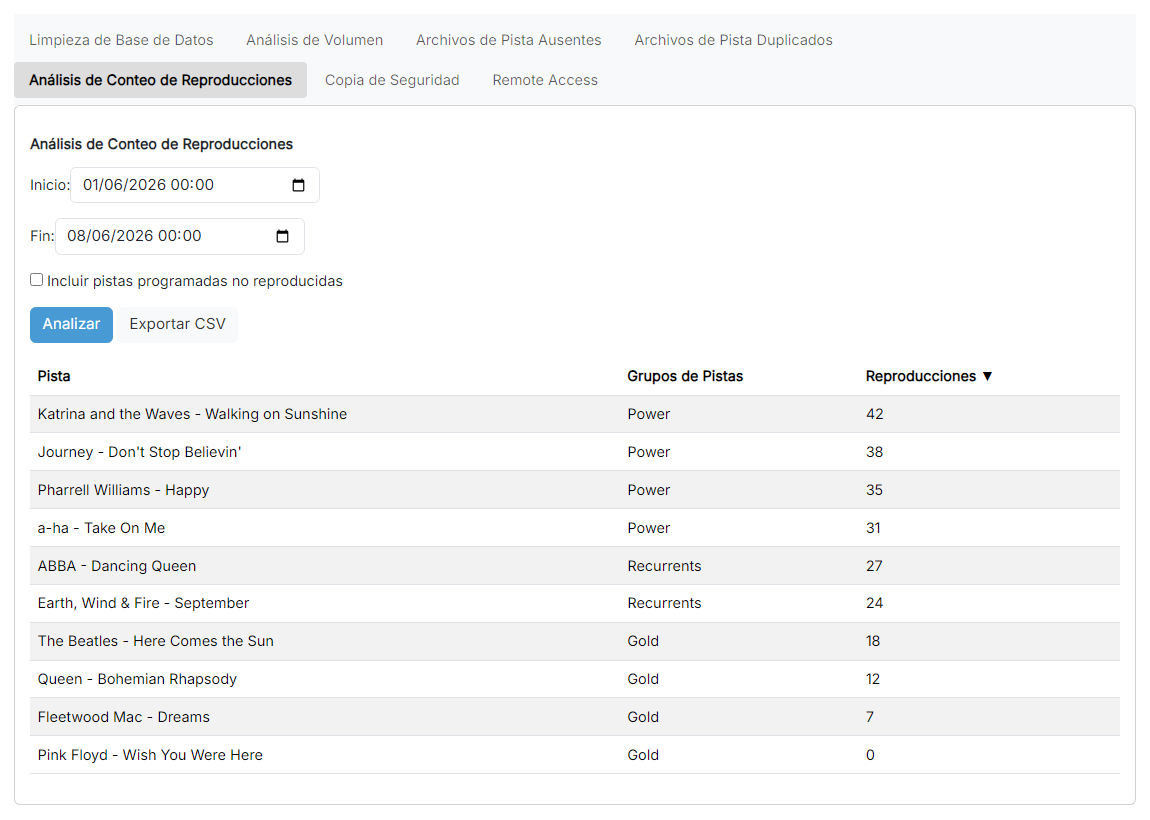Image resolution: width=1150 pixels, height=820 pixels.
Task: Sort by the Reproducciones column header
Action: coord(920,376)
